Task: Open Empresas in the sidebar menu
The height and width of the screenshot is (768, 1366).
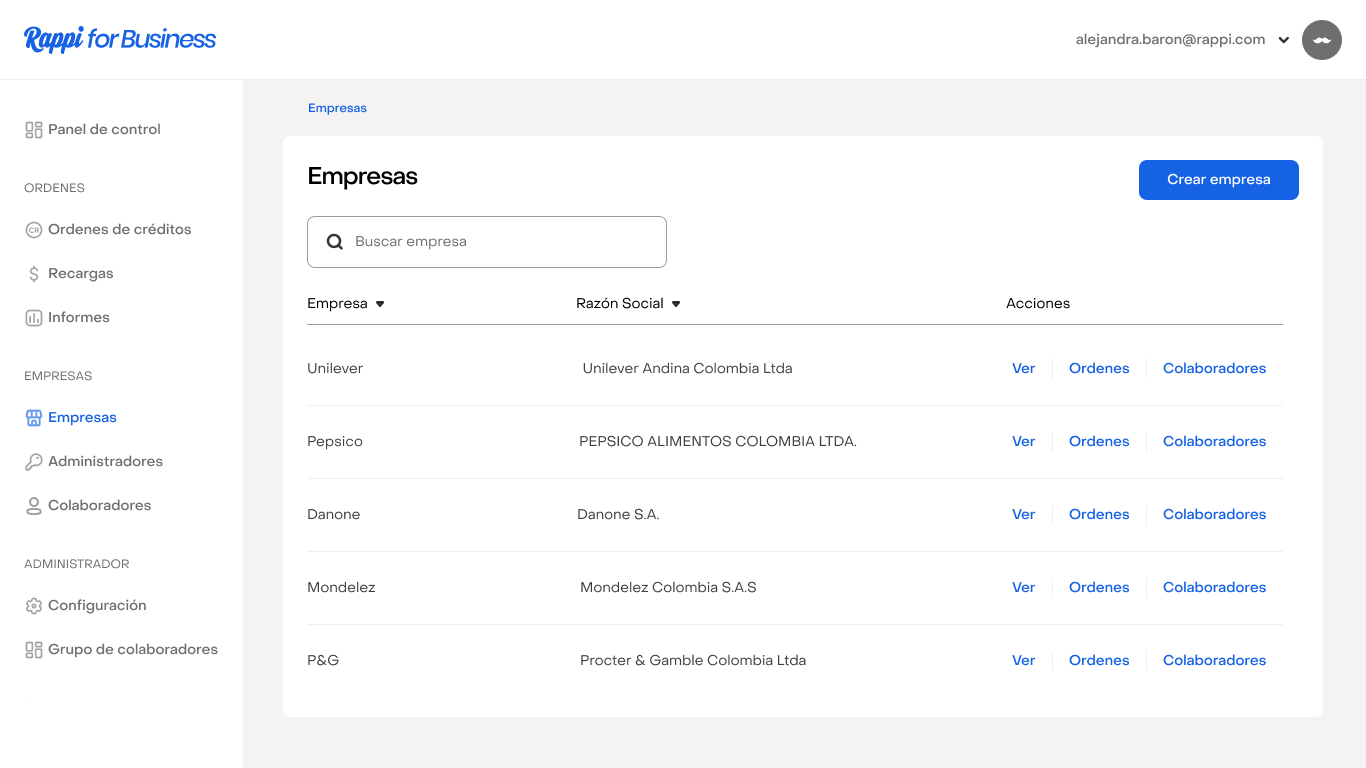Action: click(x=82, y=418)
